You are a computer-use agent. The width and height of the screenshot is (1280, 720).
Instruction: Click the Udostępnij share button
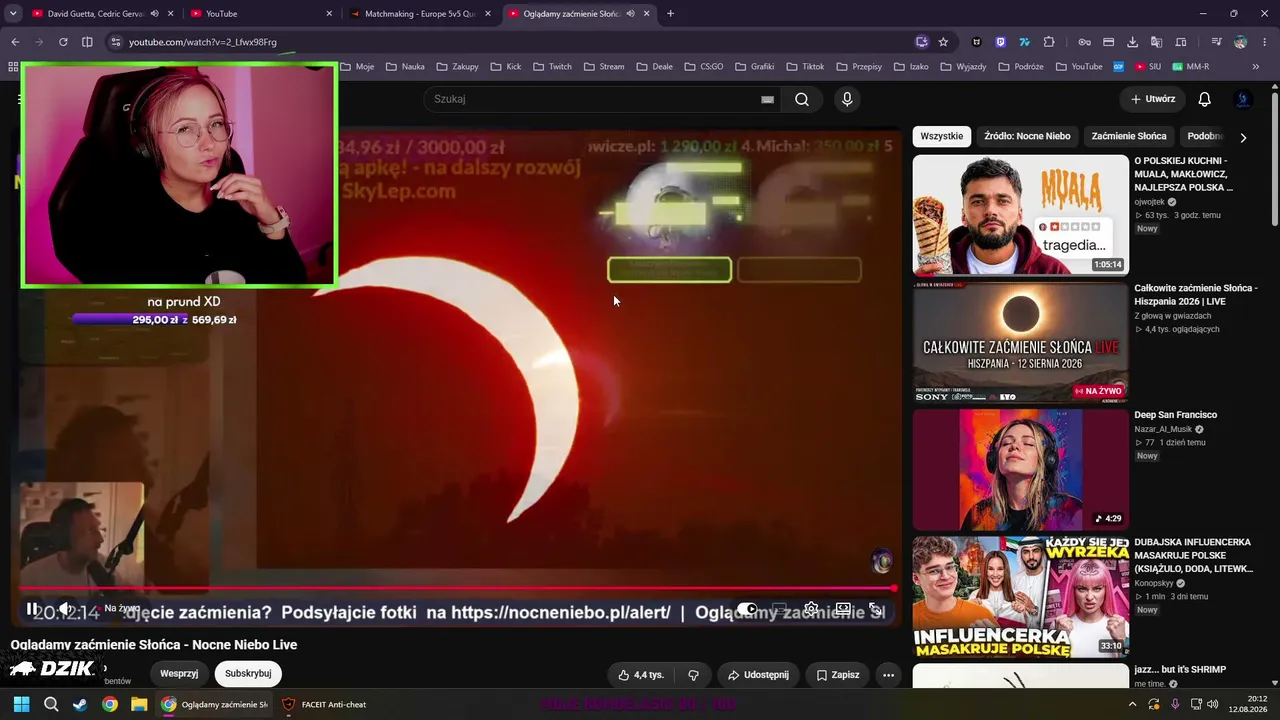(758, 675)
